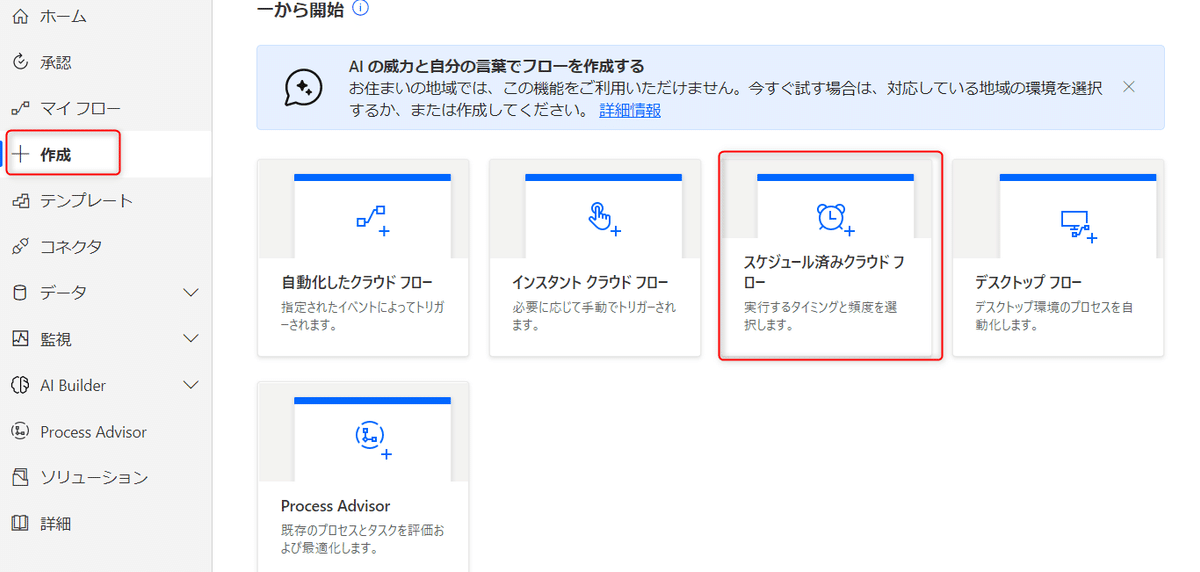Click the ソリューション icon in sidebar
The height and width of the screenshot is (572, 1200).
20,477
